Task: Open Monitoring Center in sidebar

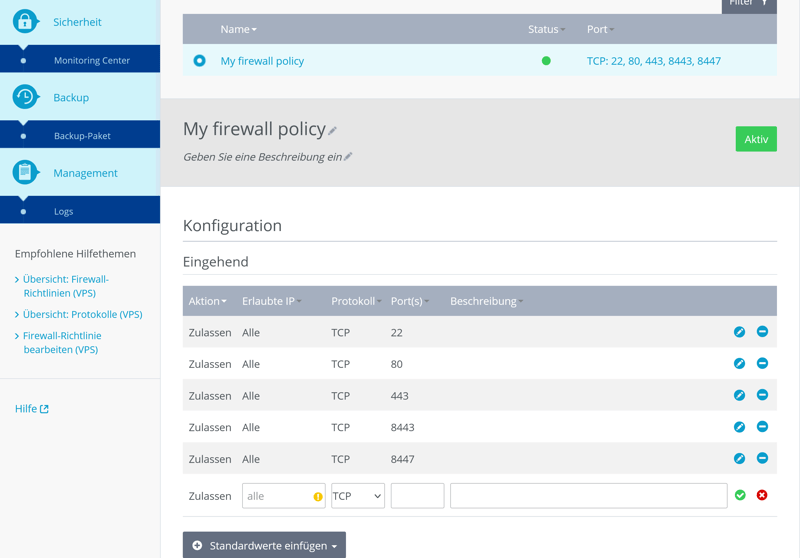Action: [92, 60]
